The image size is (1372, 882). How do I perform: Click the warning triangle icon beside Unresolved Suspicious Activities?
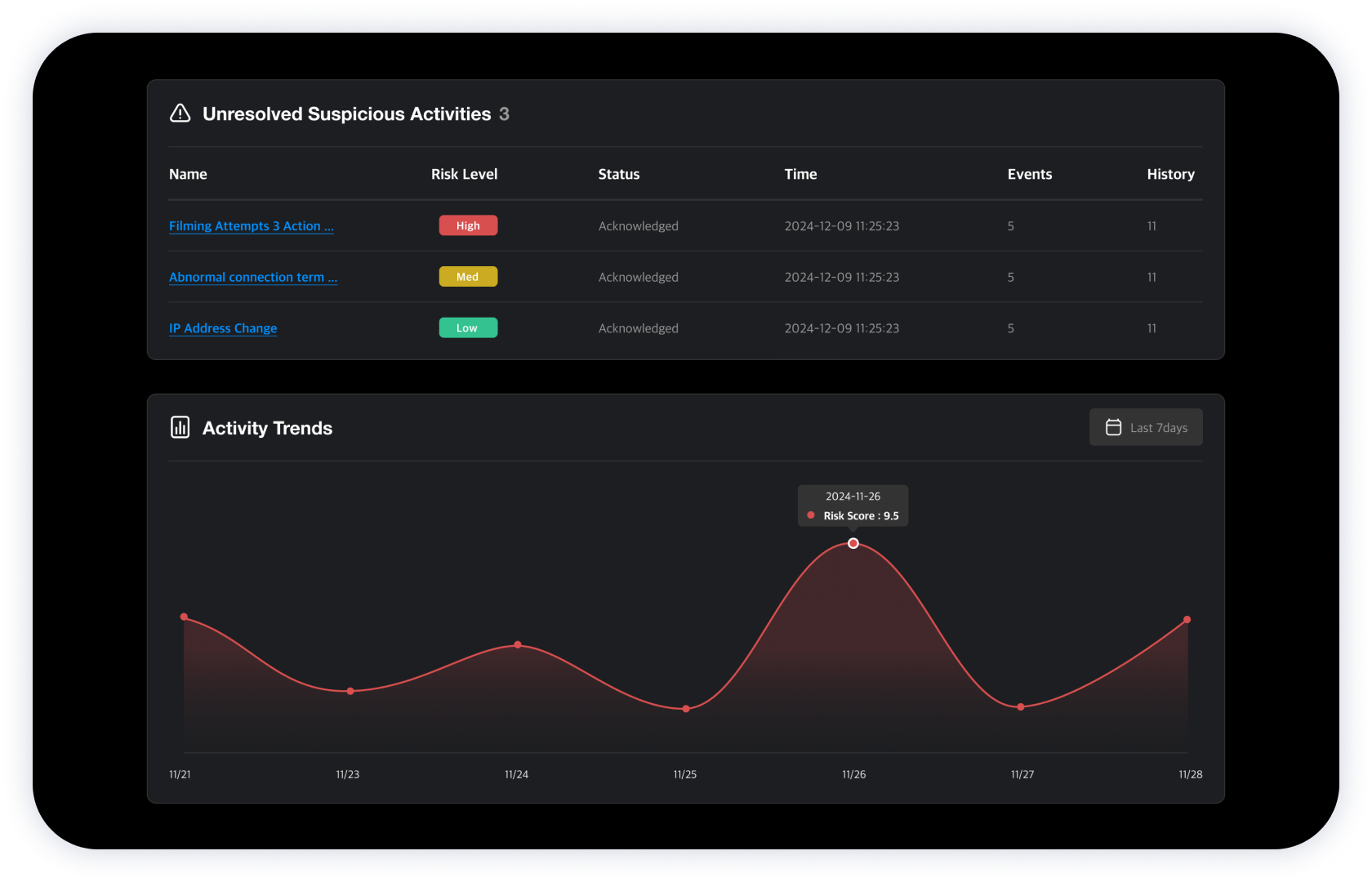[180, 114]
